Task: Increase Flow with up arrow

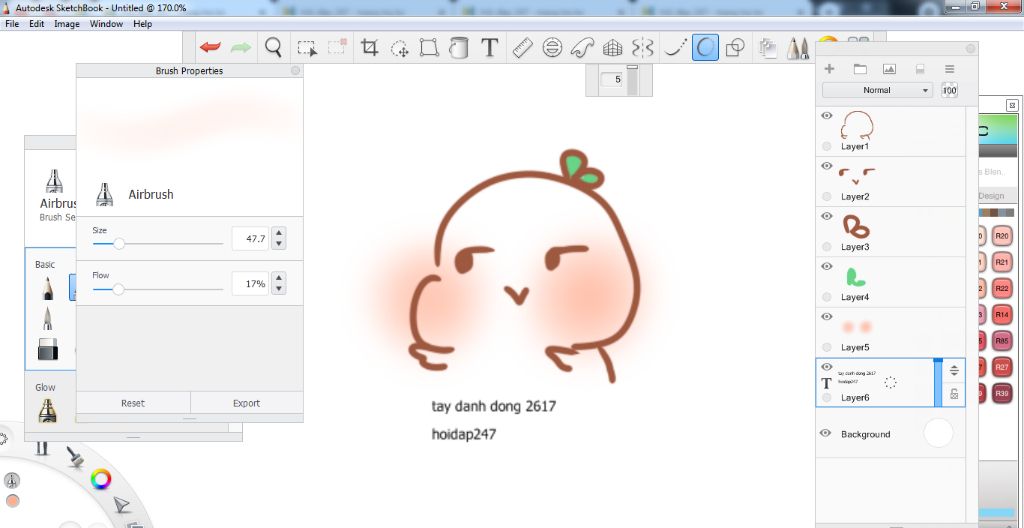Action: click(x=279, y=278)
